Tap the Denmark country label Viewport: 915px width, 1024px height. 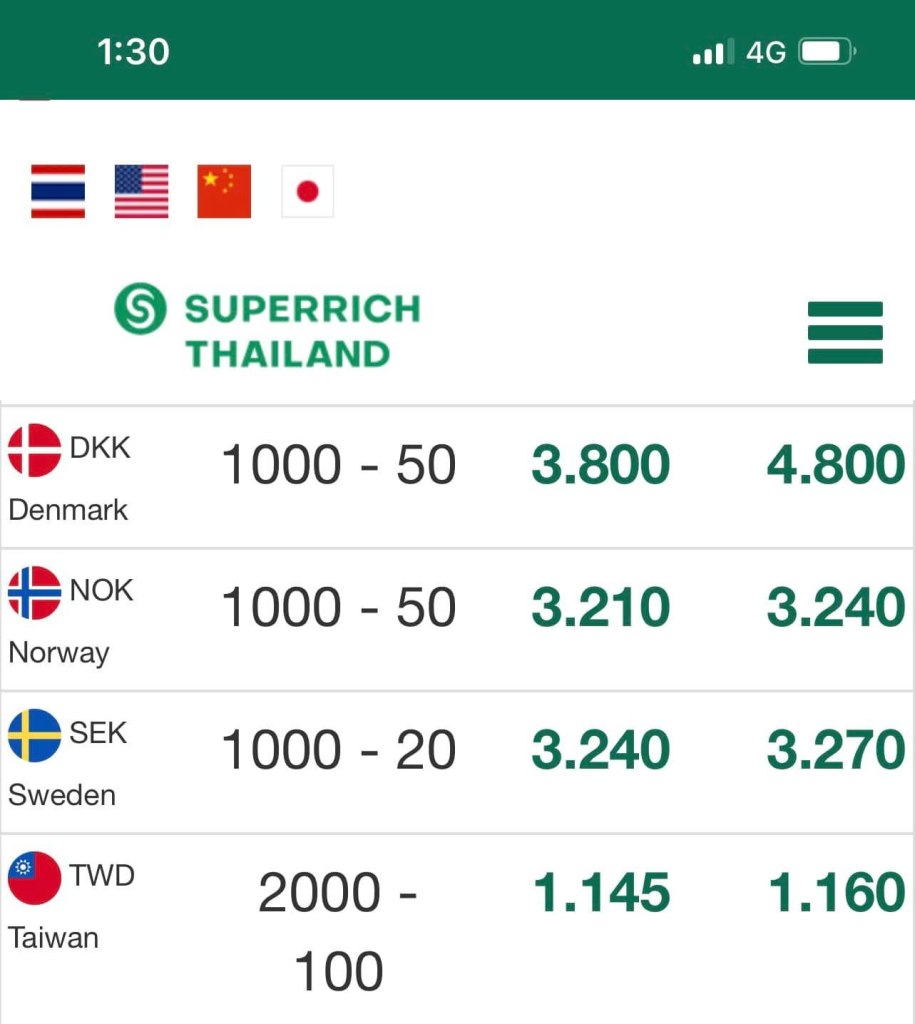pyautogui.click(x=68, y=510)
